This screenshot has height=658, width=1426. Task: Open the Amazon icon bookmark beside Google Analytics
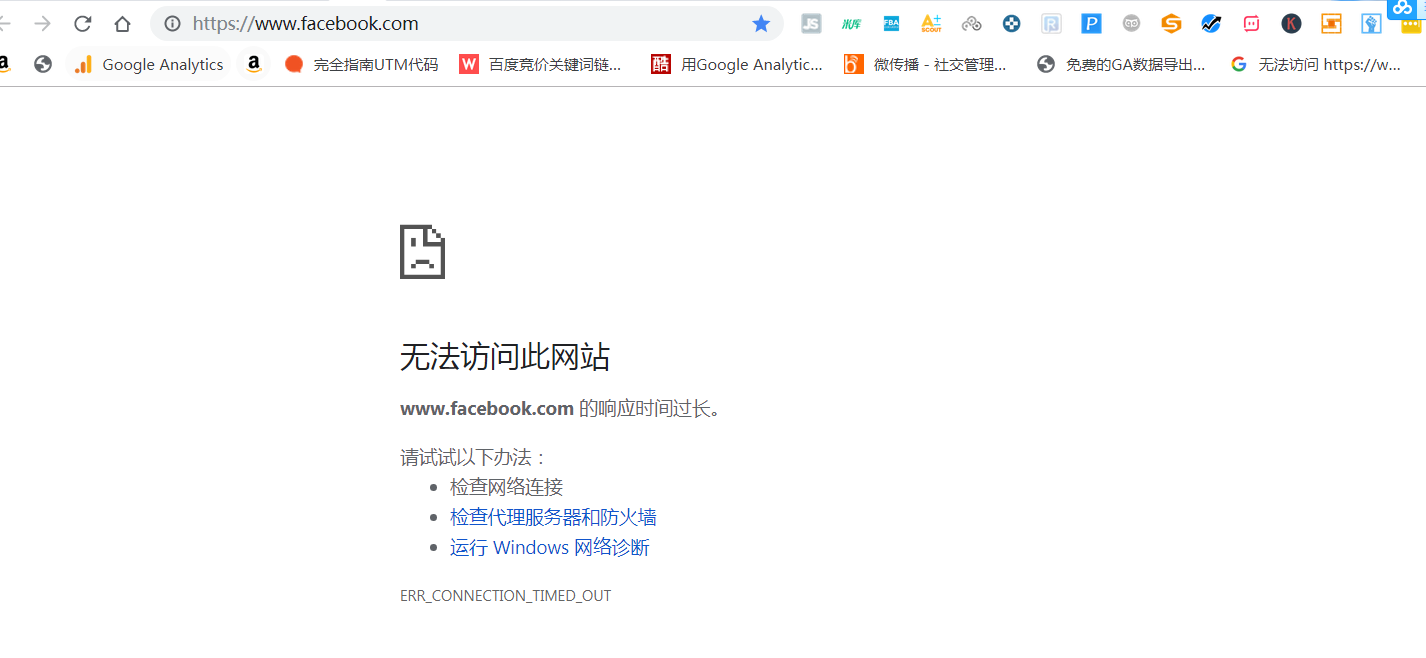click(254, 65)
